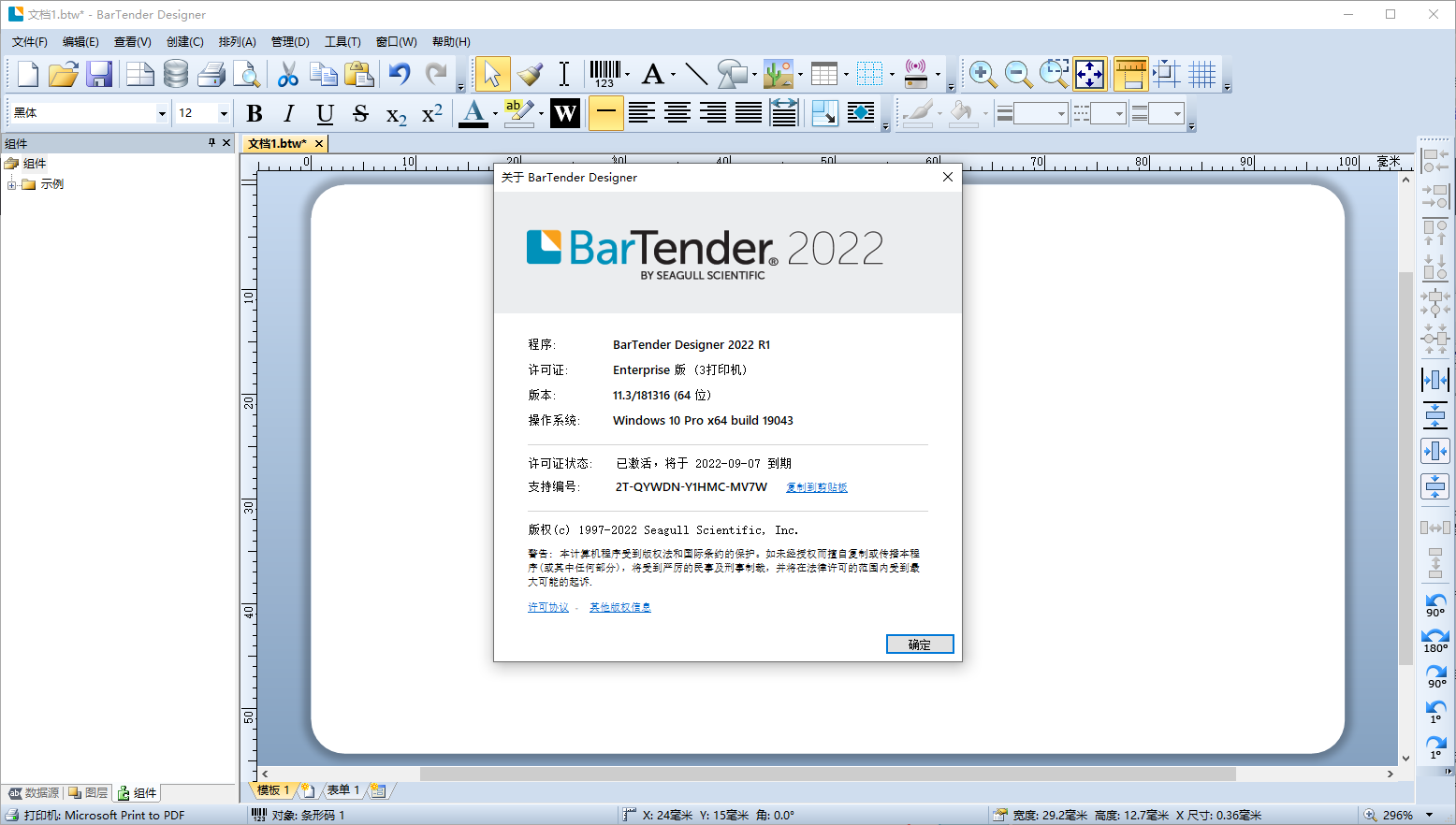
Task: Open barcode tool dropdown arrow
Action: click(627, 74)
